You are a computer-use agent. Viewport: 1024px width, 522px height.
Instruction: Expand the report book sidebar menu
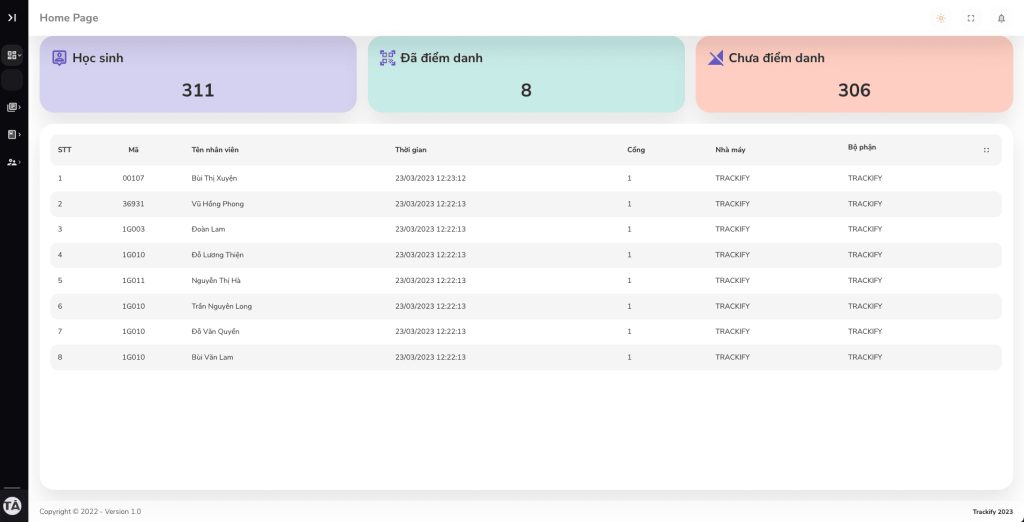[x=13, y=134]
